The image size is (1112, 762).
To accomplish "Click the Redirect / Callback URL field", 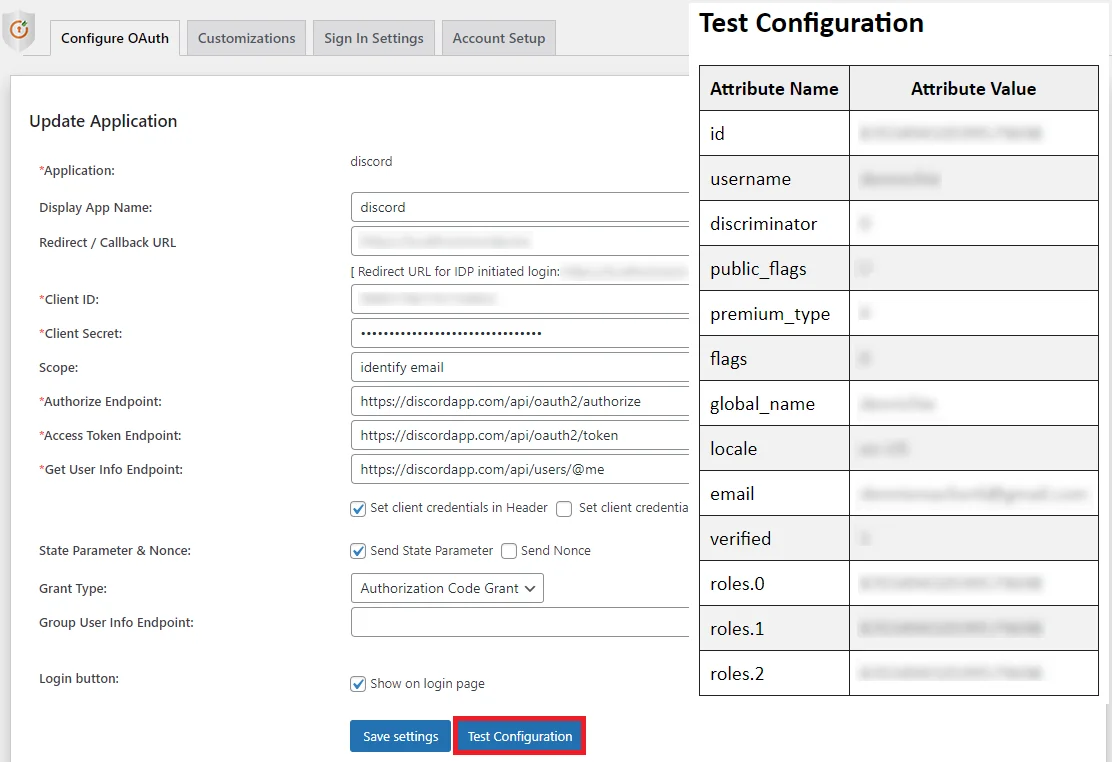I will [x=520, y=241].
